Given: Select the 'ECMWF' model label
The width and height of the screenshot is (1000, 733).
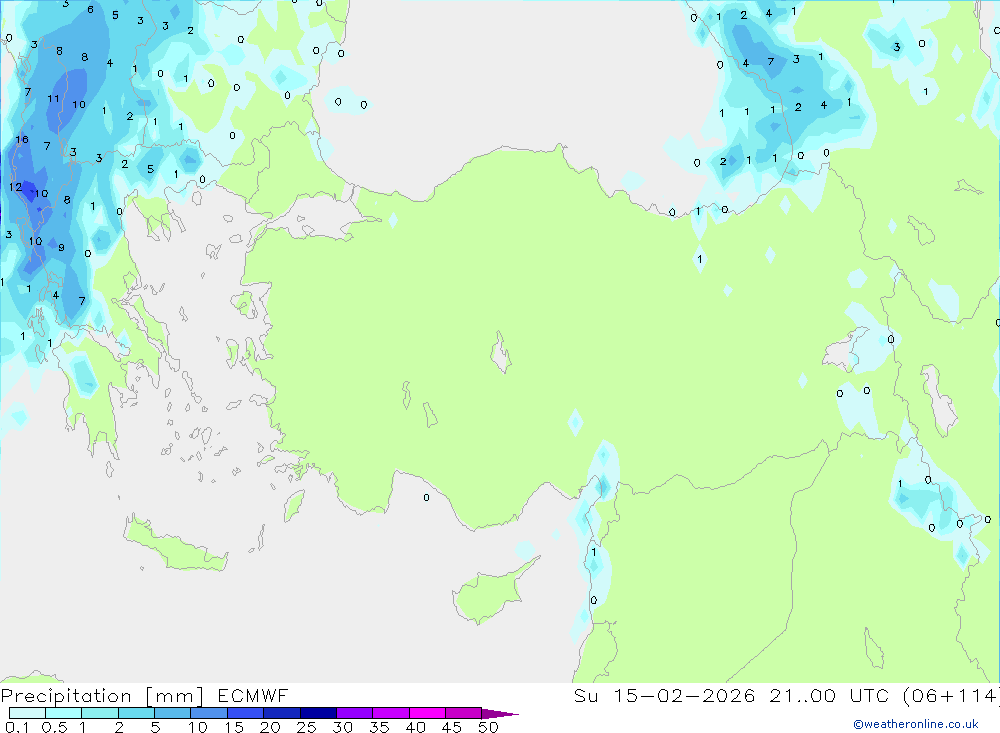Looking at the screenshot, I should [x=253, y=696].
